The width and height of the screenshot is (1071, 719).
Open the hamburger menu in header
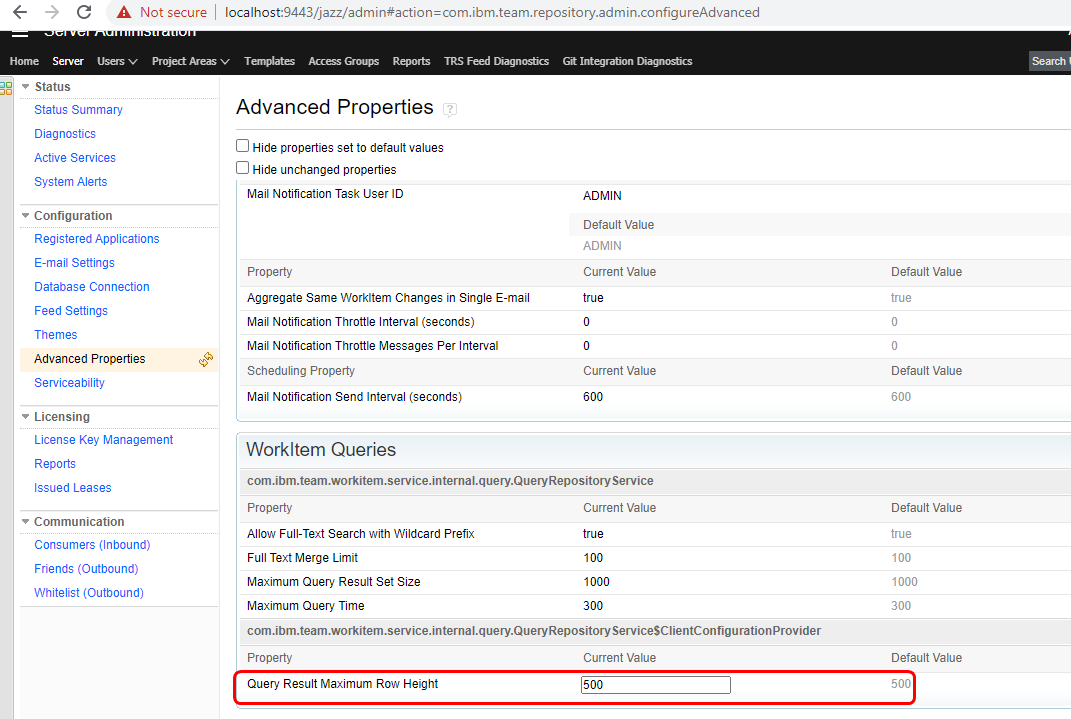coord(20,33)
